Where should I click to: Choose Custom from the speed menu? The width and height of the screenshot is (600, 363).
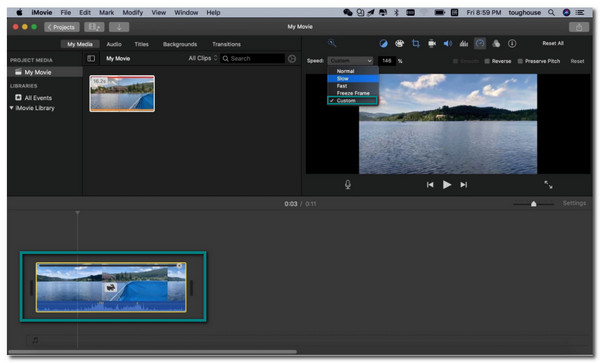pyautogui.click(x=352, y=101)
